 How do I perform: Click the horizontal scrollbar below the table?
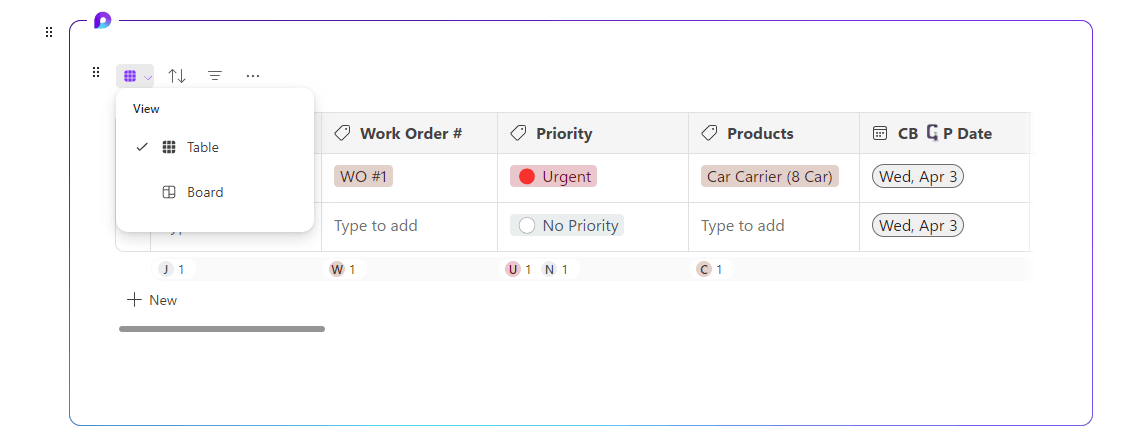tap(221, 328)
